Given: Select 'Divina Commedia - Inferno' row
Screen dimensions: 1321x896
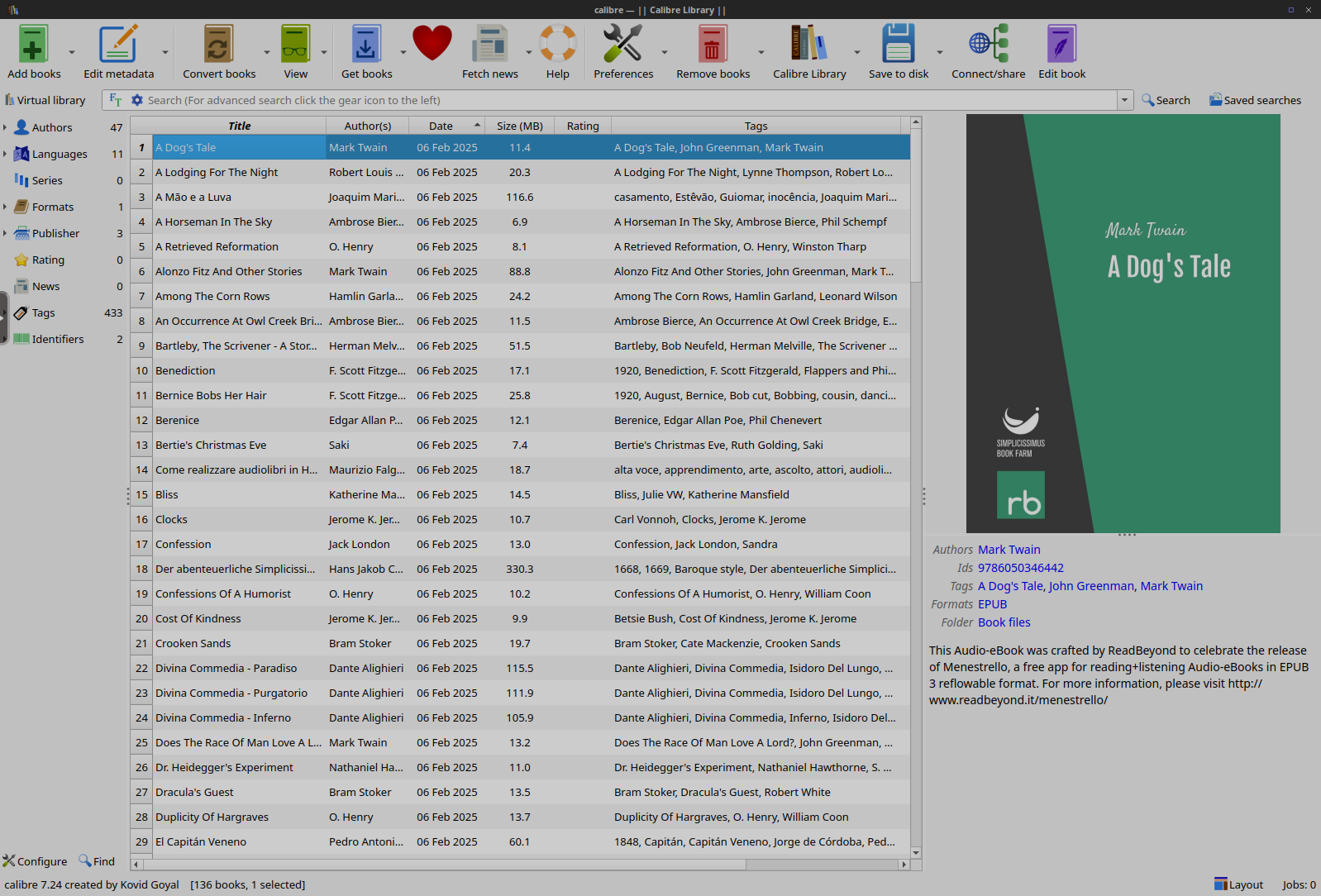Looking at the screenshot, I should pyautogui.click(x=520, y=717).
